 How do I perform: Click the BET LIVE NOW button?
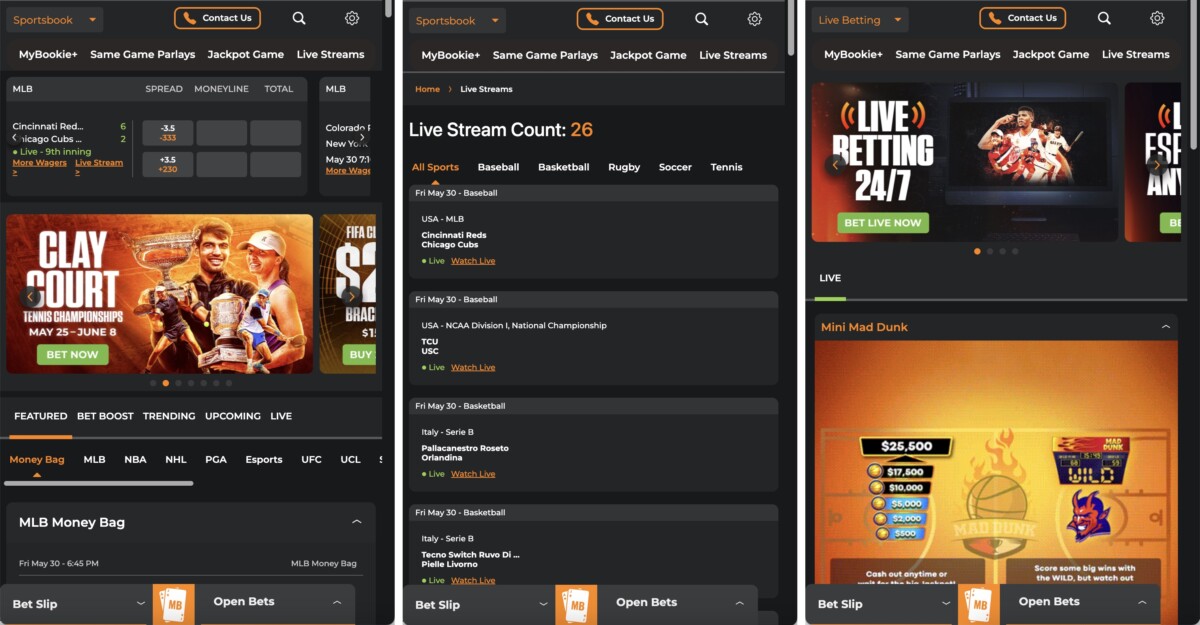pos(883,223)
